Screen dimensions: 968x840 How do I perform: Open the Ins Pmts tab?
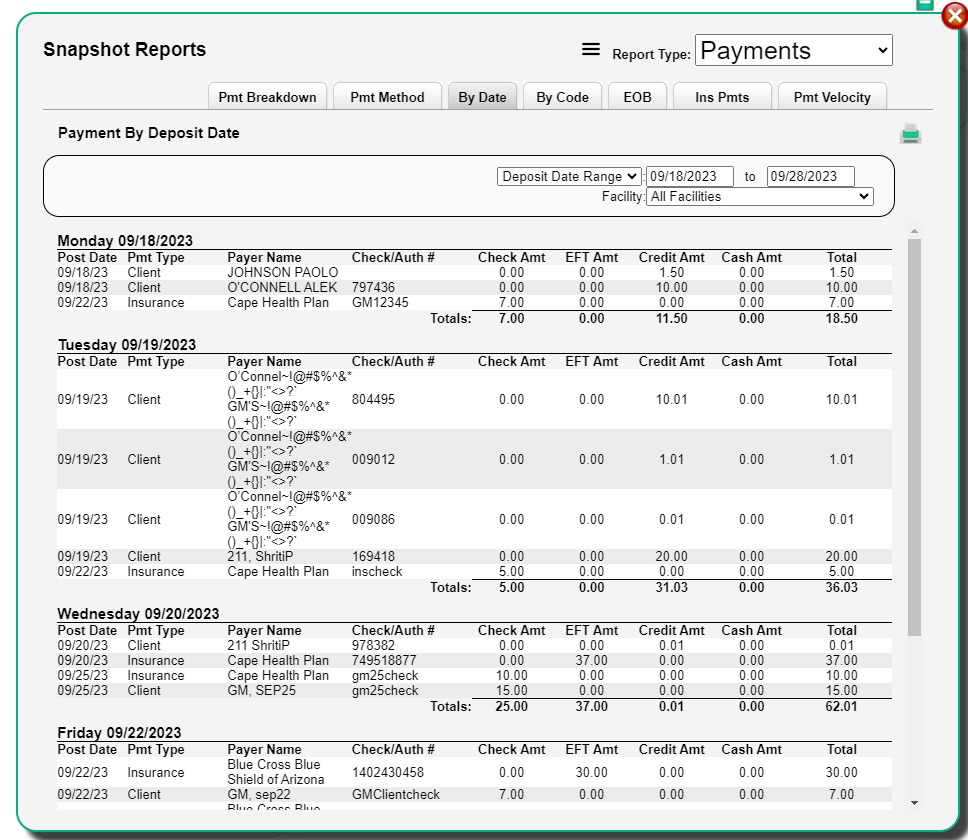click(x=722, y=97)
